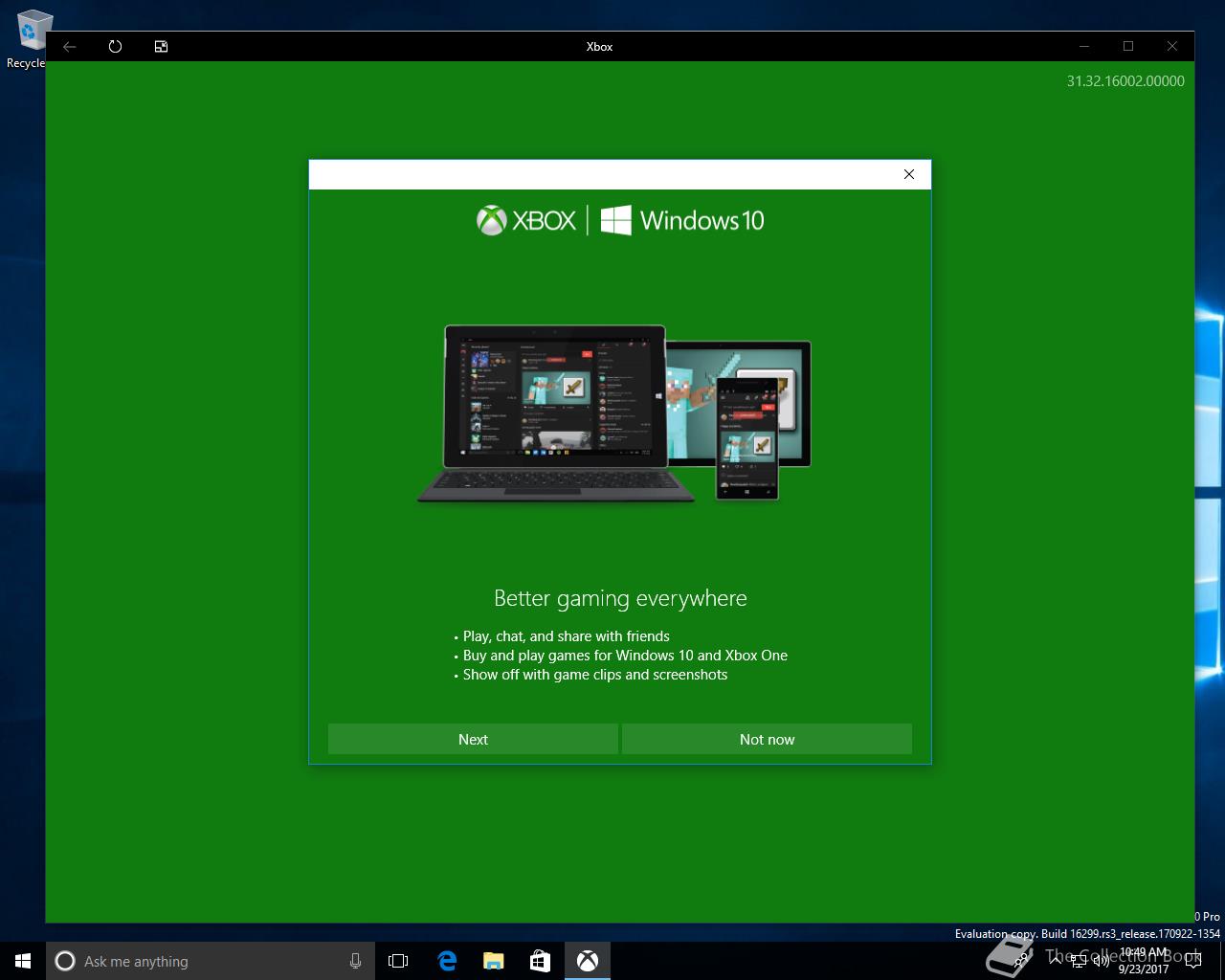Click the Xbox logo in dialog
The height and width of the screenshot is (980, 1225).
point(526,220)
